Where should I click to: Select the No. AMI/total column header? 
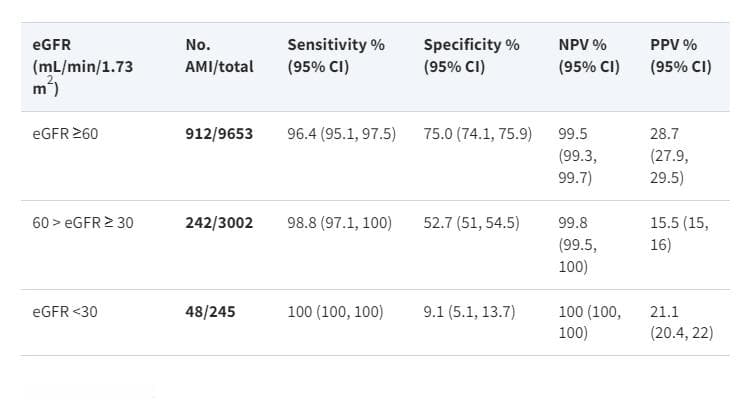pyautogui.click(x=219, y=56)
